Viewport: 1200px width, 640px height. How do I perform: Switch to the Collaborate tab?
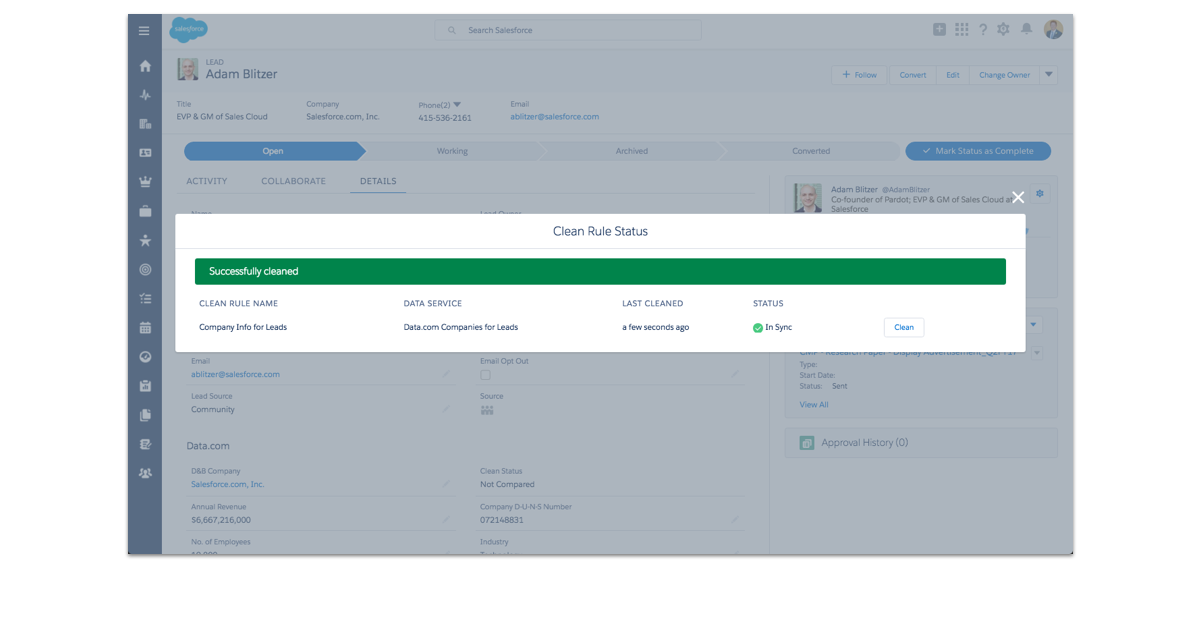[x=293, y=181]
